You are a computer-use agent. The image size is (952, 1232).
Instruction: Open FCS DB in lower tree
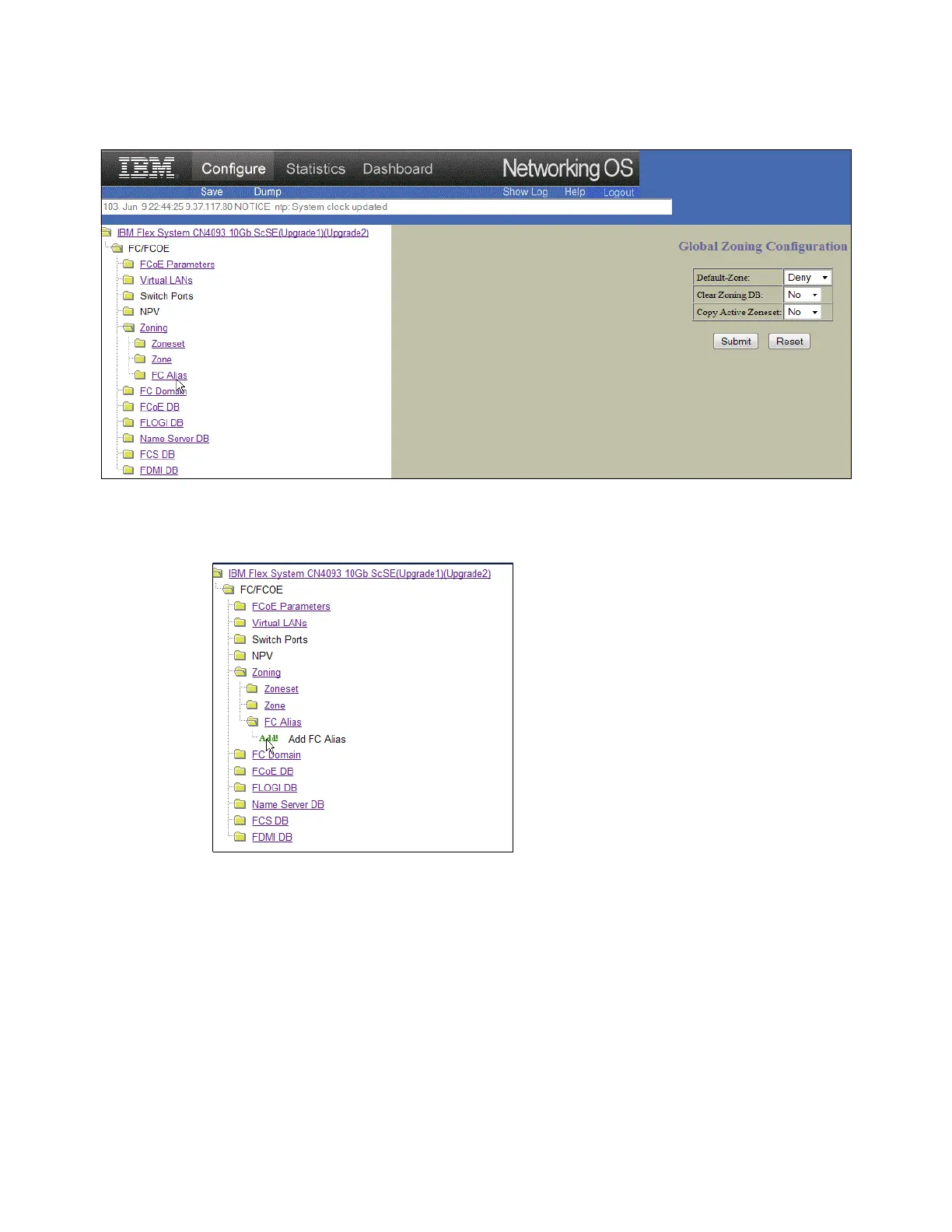[270, 821]
